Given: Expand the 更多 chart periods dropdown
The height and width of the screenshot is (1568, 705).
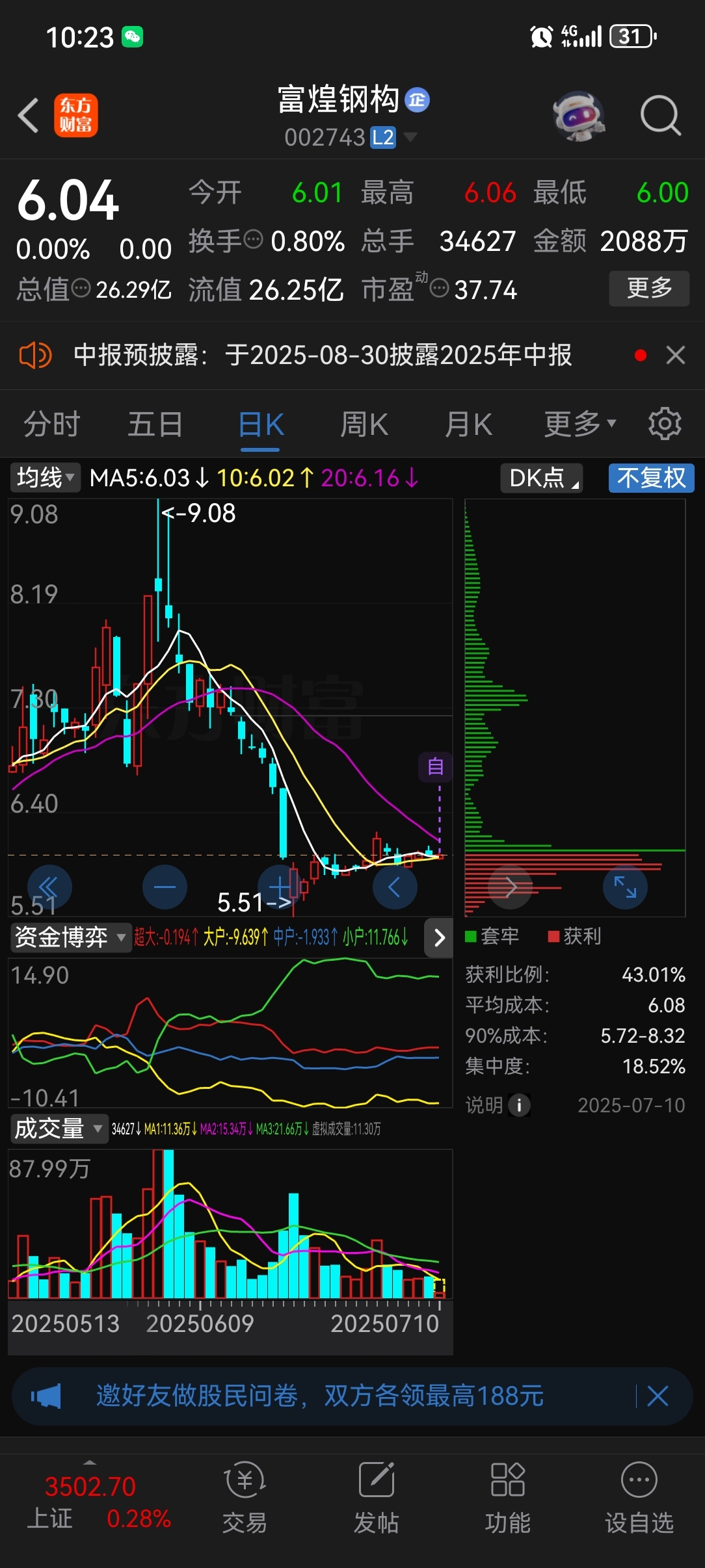Looking at the screenshot, I should coord(580,425).
